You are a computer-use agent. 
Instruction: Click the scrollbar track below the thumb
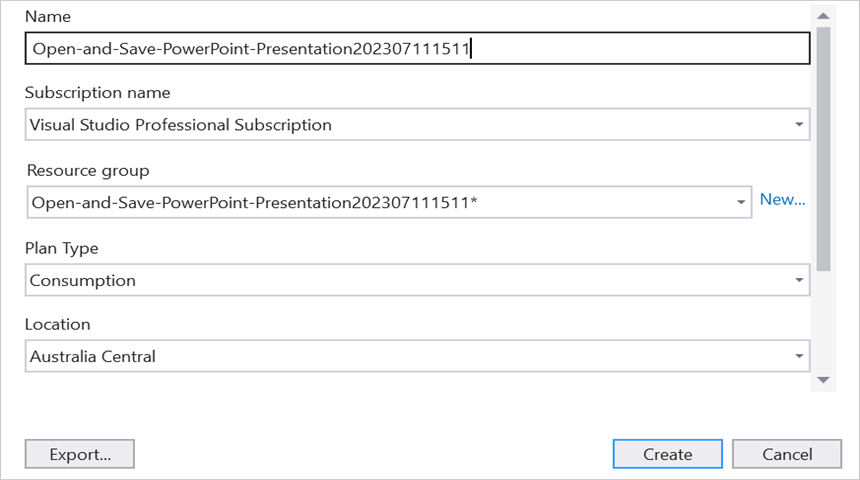click(823, 320)
